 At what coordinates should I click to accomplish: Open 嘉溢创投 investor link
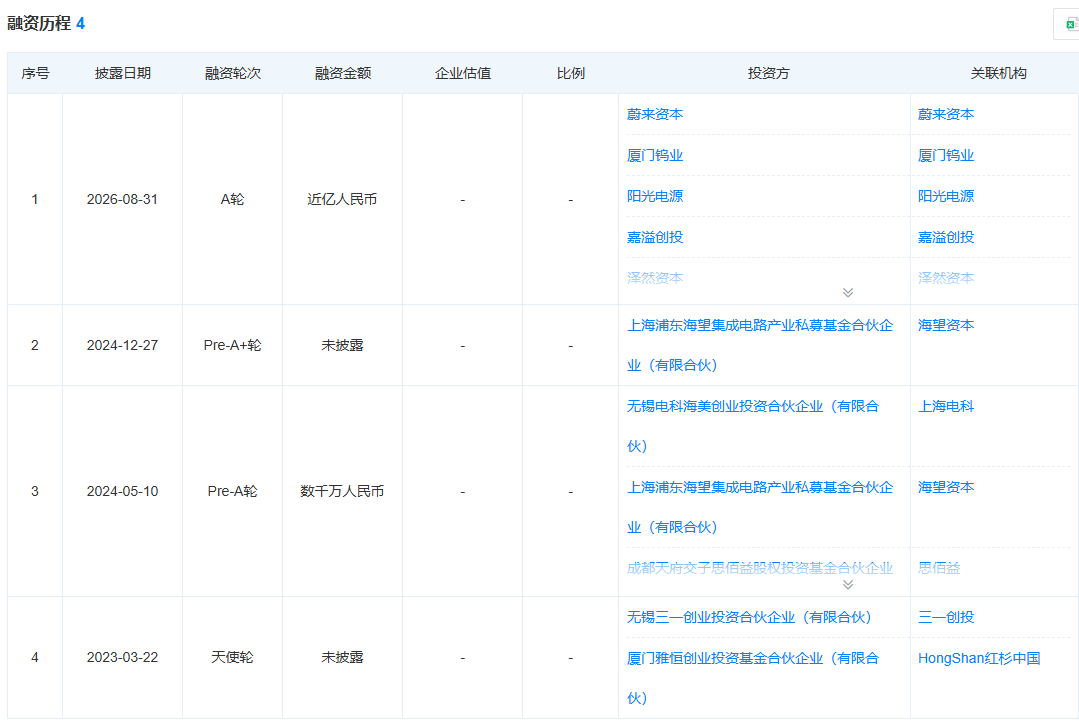(x=654, y=237)
